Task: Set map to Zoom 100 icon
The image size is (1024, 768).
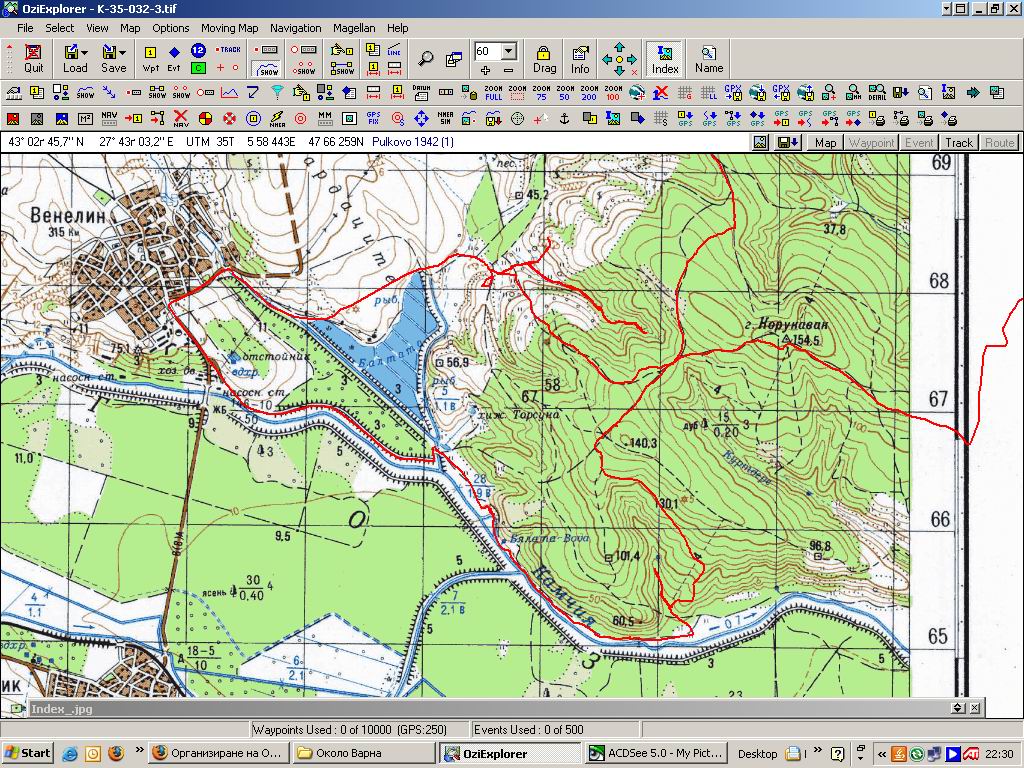Action: click(612, 93)
